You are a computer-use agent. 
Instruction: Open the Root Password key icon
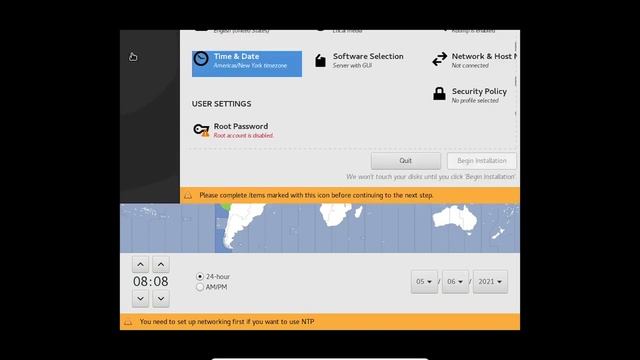pos(201,130)
